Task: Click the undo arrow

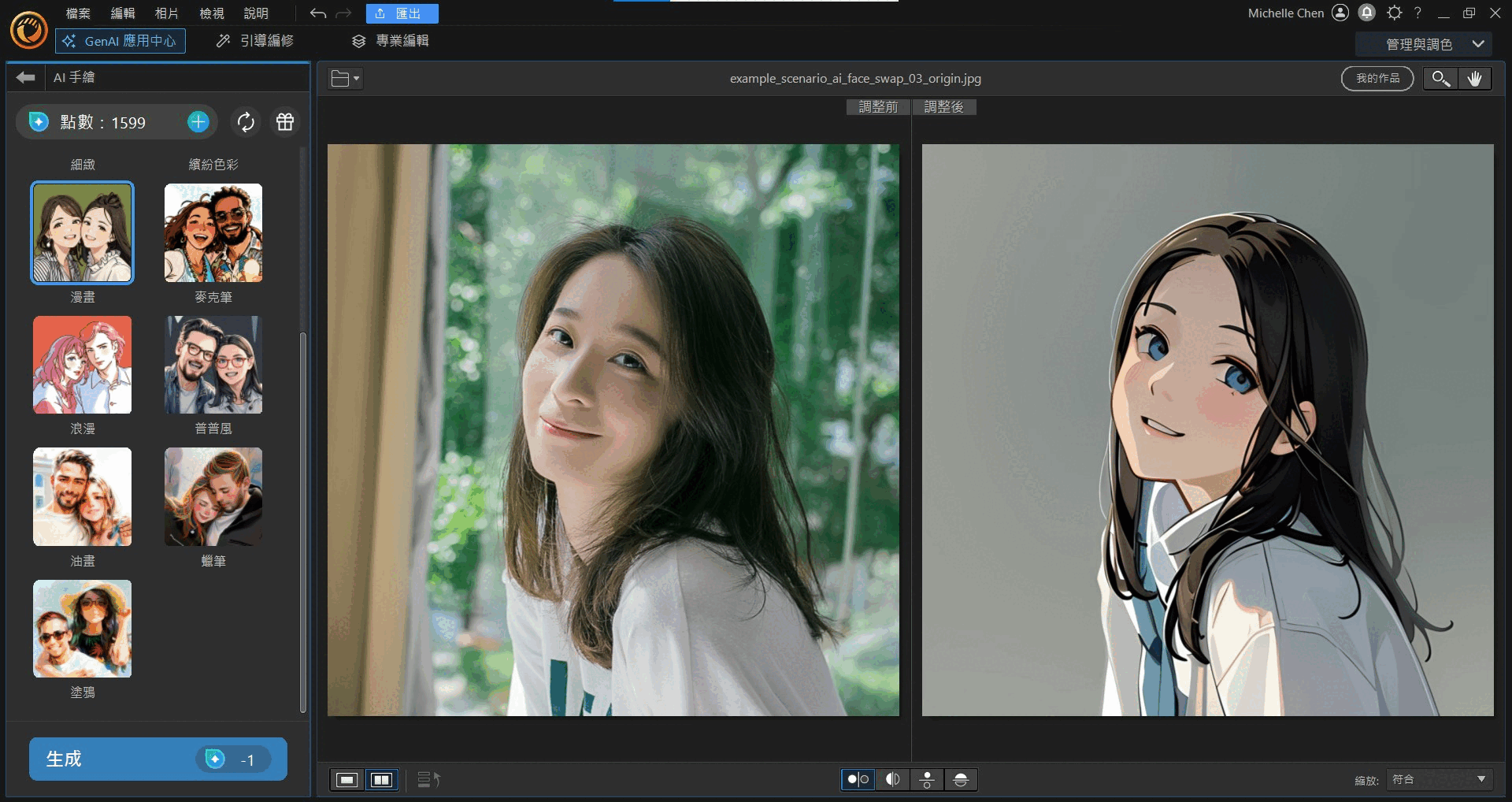Action: pos(318,13)
